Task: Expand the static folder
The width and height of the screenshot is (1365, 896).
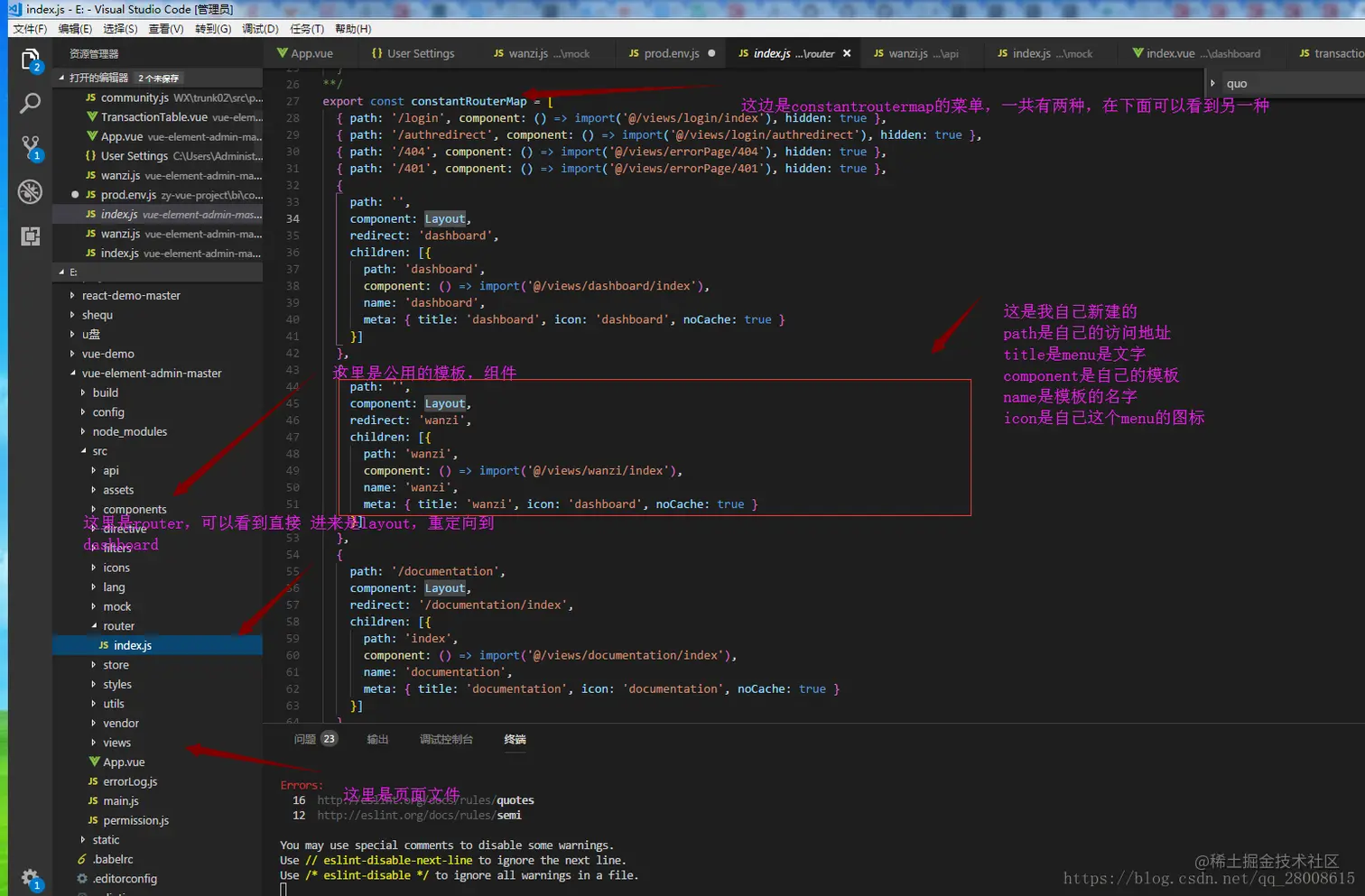Action: click(158, 840)
